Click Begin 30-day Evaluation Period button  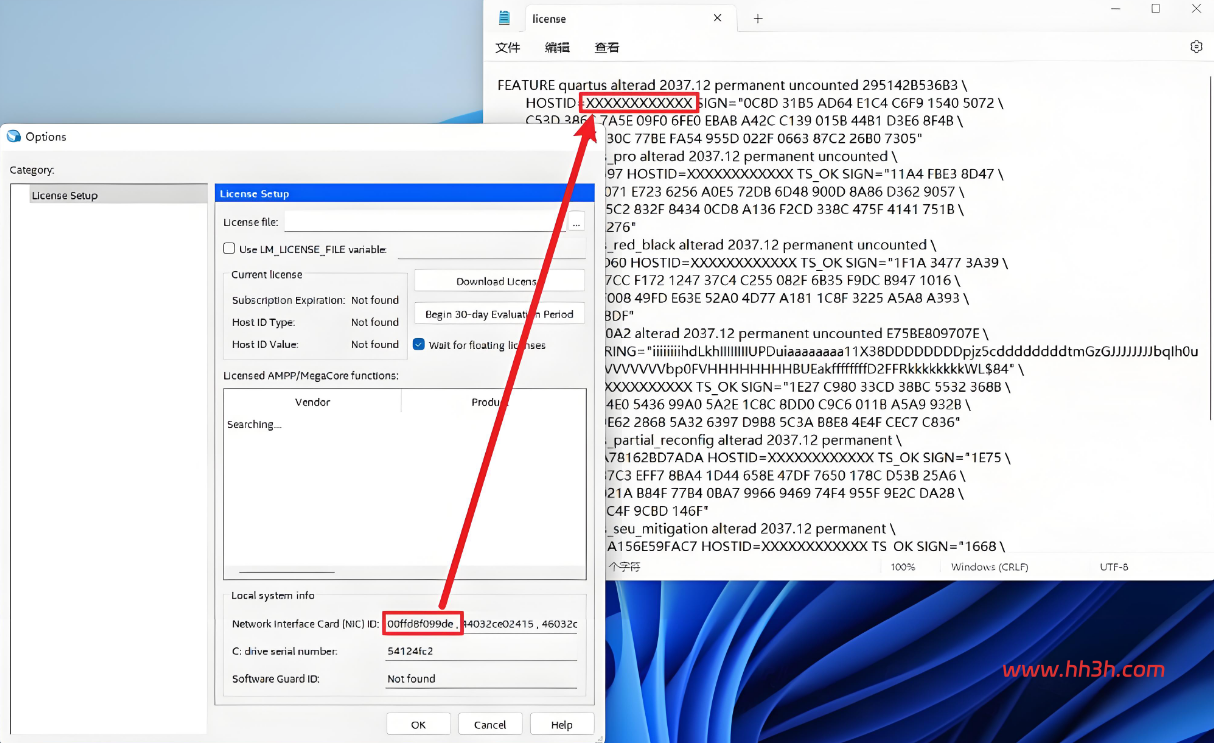pos(499,314)
